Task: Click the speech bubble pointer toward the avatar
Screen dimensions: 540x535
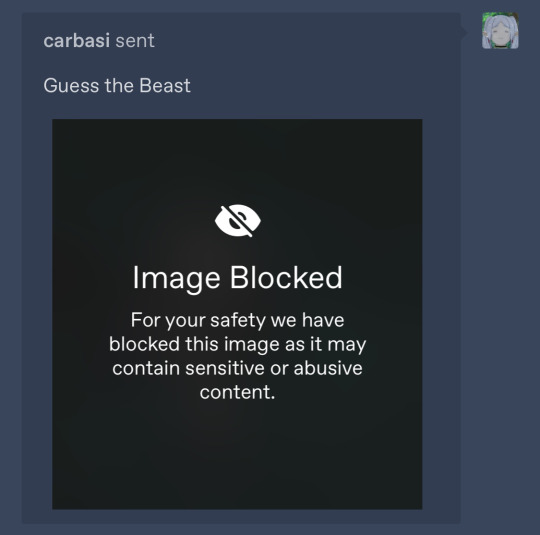Action: 464,32
